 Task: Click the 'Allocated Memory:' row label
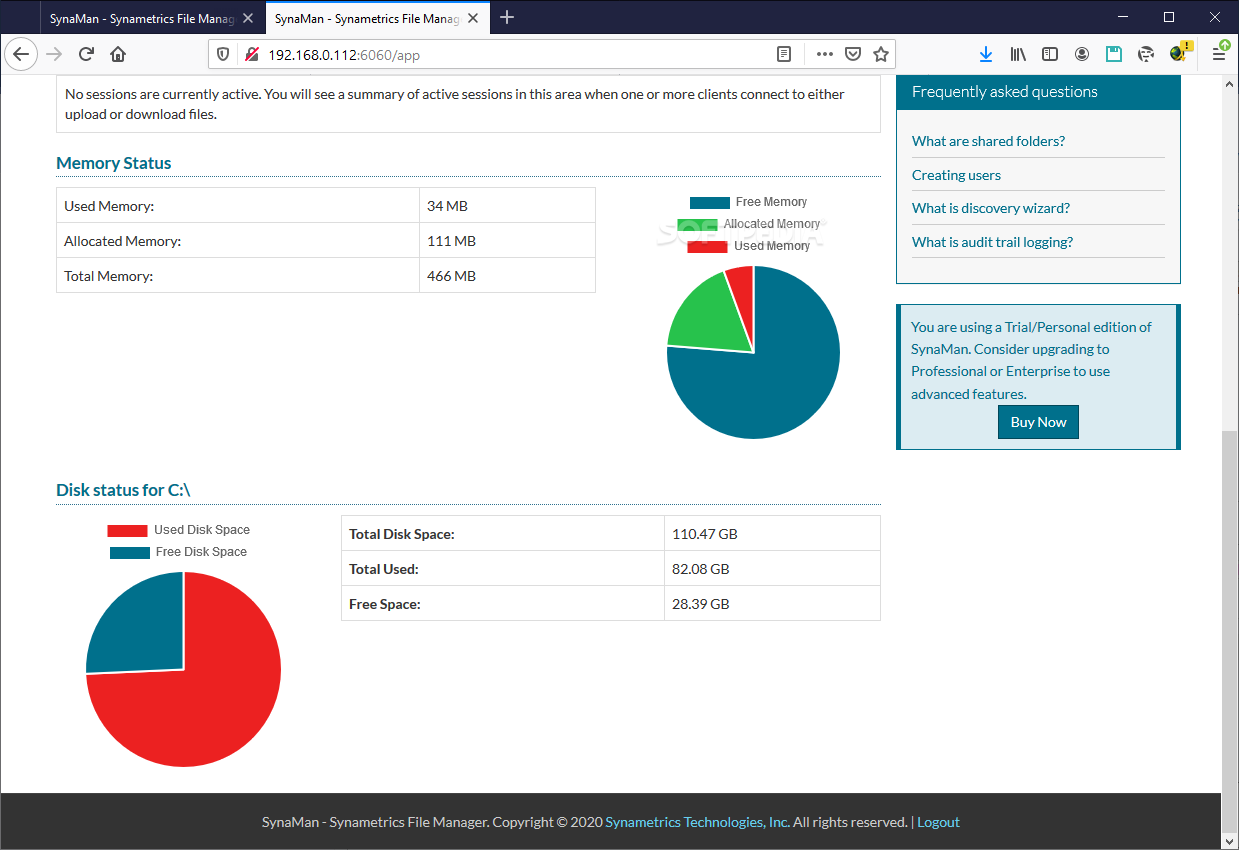[123, 241]
